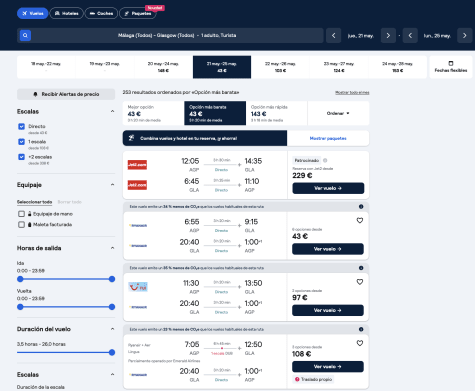
Task: Click Ver vuelo for 108 € flight
Action: (x=328, y=367)
